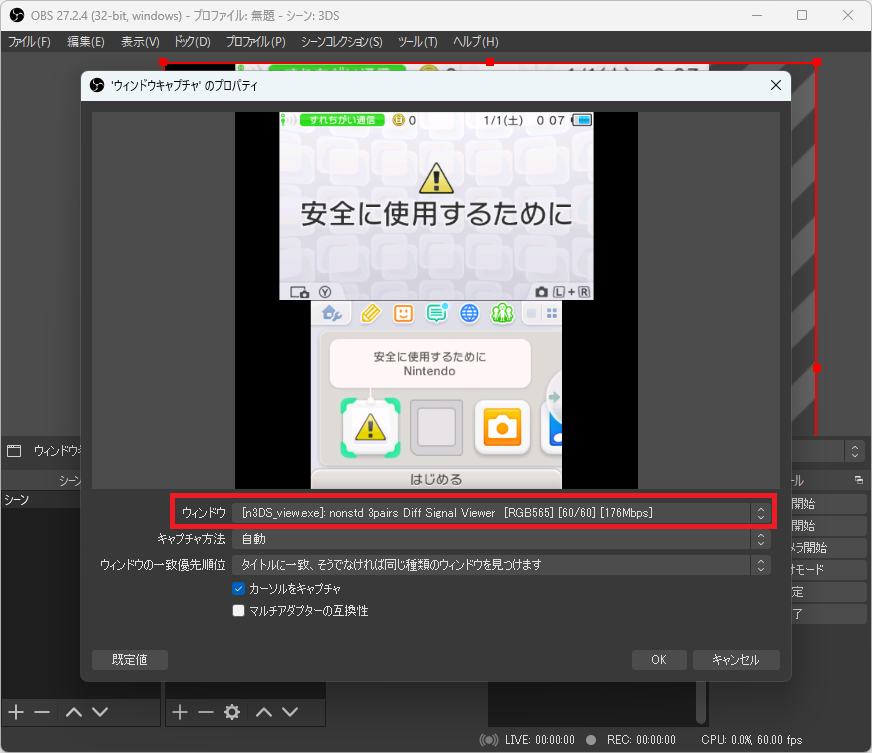
Task: Close the ウィンドウキャプチャ properties dialog
Action: pyautogui.click(x=776, y=85)
